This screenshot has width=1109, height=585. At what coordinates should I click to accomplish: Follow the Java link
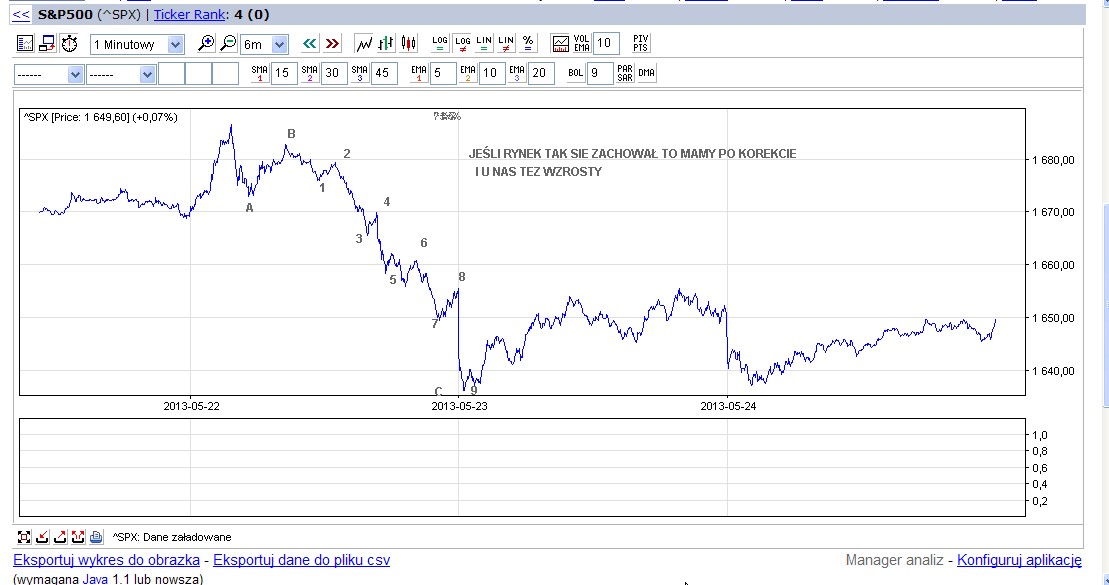click(95, 579)
